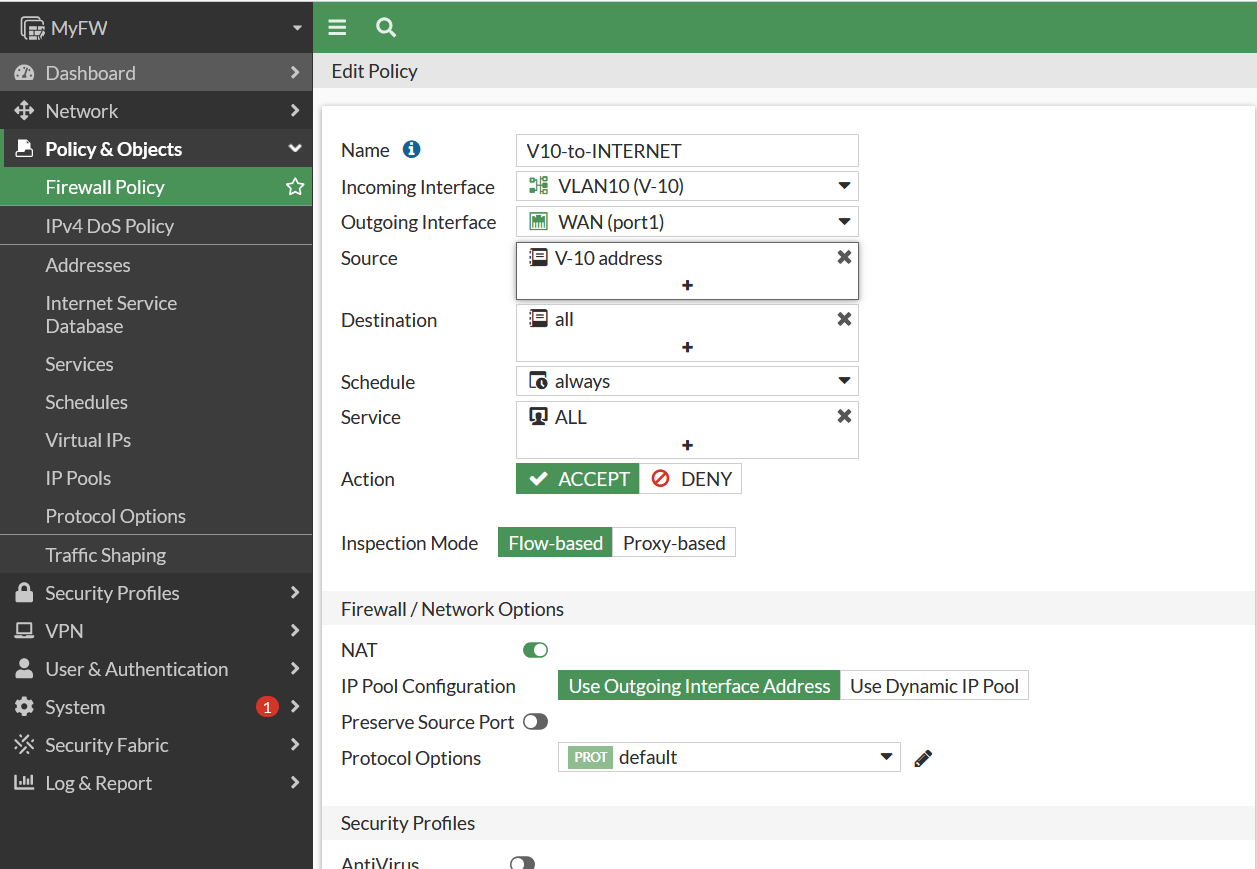Open the Schedule dropdown showing always
Screen dimensions: 1257x869
point(687,381)
